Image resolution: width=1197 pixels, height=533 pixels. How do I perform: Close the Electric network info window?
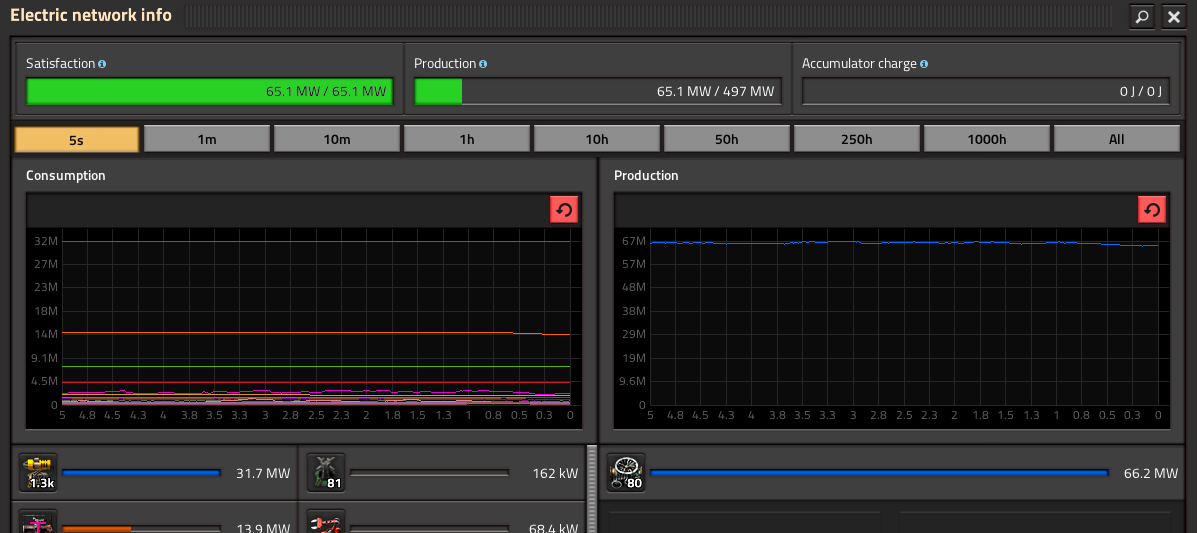[x=1173, y=16]
